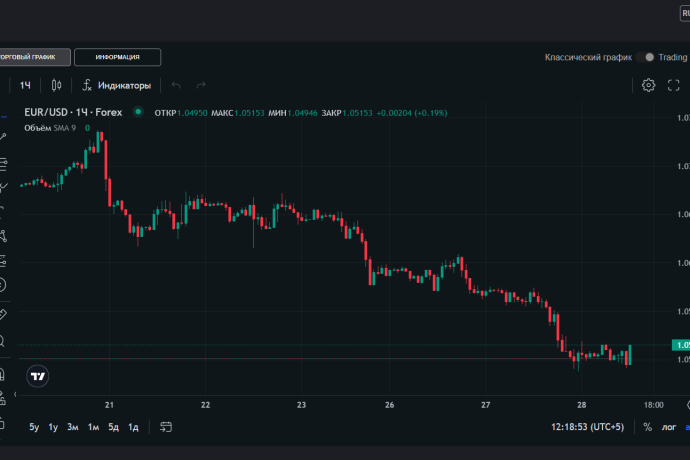Set the chart range to 3м
The width and height of the screenshot is (690, 460).
(73, 427)
